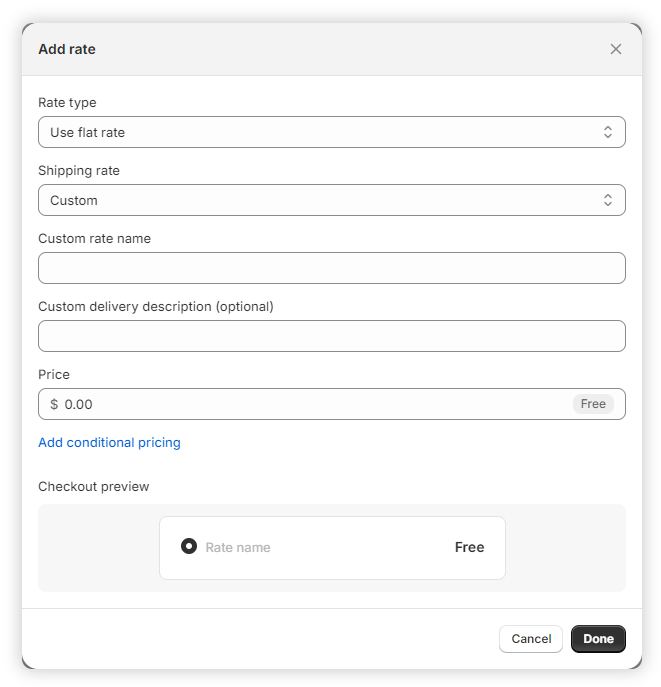The width and height of the screenshot is (661, 687).
Task: Click 'Rate name' text in checkout preview
Action: pos(238,547)
